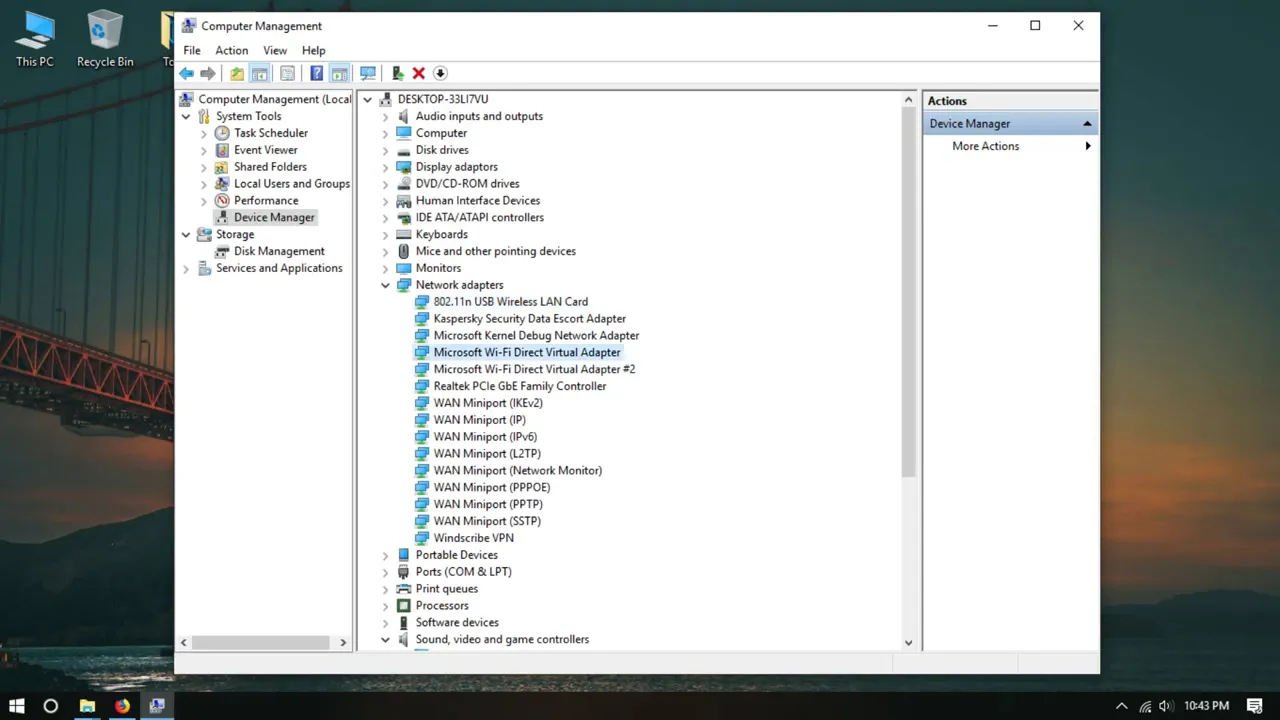Click the device list vertical scrollbar thumb

[908, 292]
